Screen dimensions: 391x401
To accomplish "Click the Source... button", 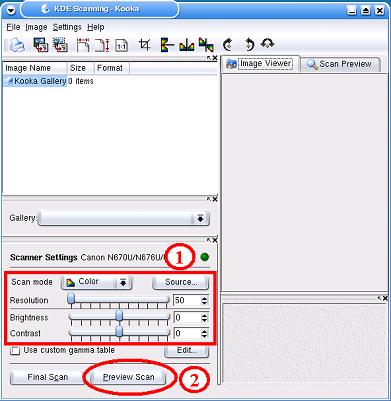I will pos(181,282).
